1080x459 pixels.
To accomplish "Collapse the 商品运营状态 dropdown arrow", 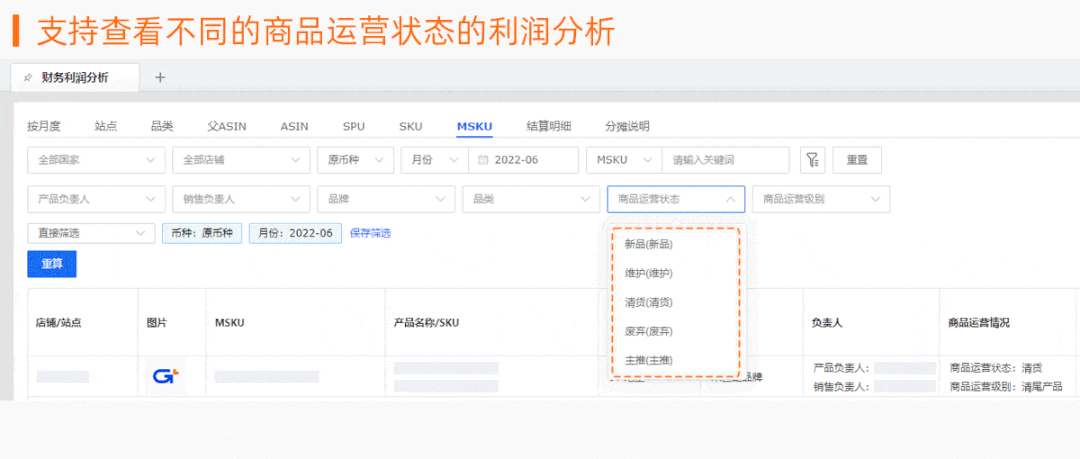I will pos(730,199).
